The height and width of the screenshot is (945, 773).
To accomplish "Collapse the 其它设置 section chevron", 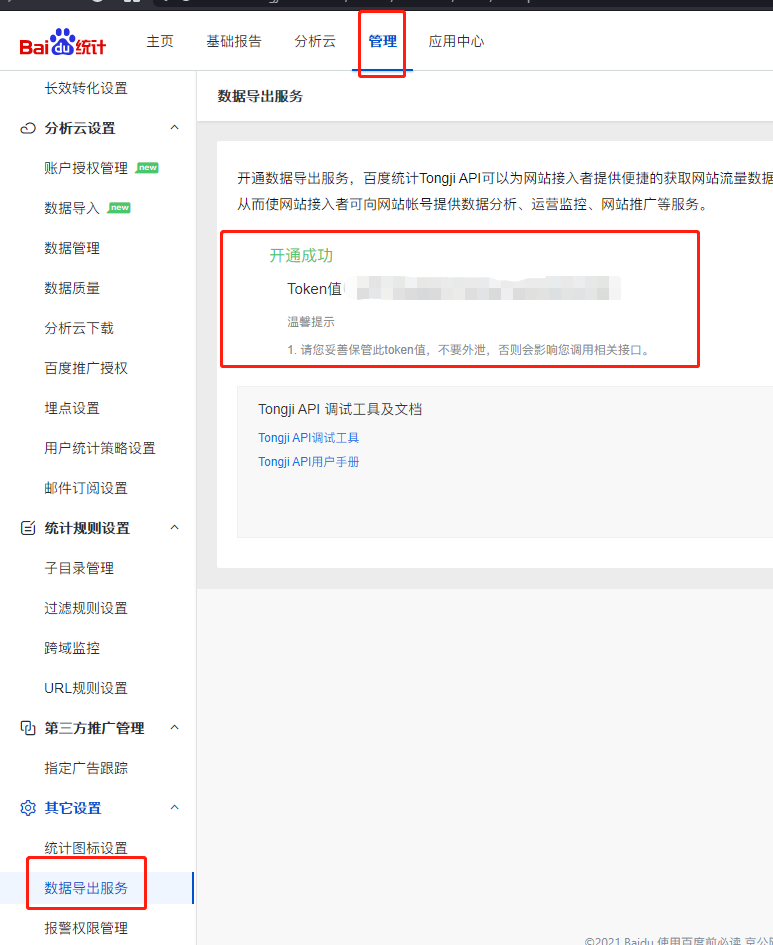I will coord(174,808).
